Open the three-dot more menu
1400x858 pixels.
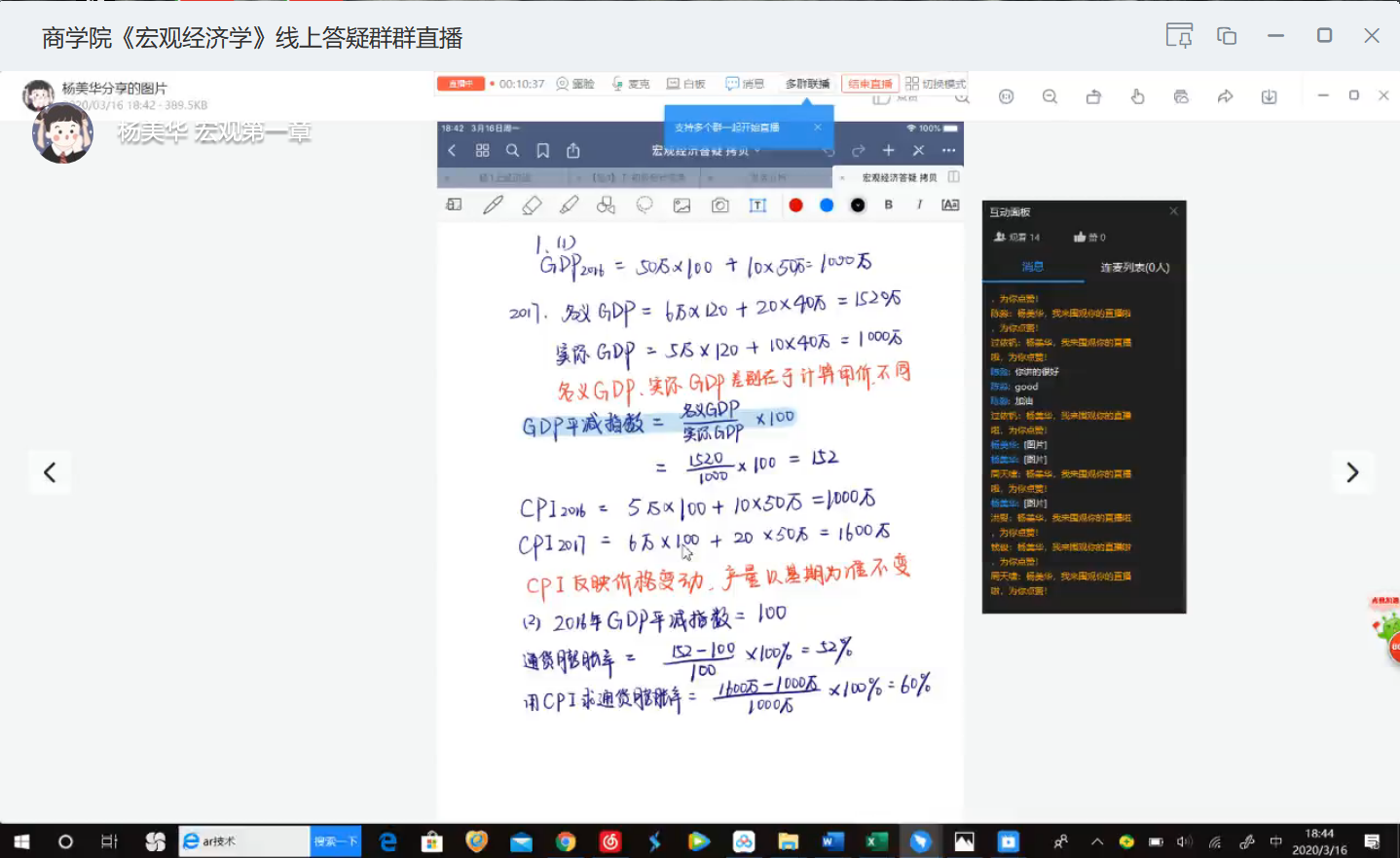pyautogui.click(x=948, y=150)
